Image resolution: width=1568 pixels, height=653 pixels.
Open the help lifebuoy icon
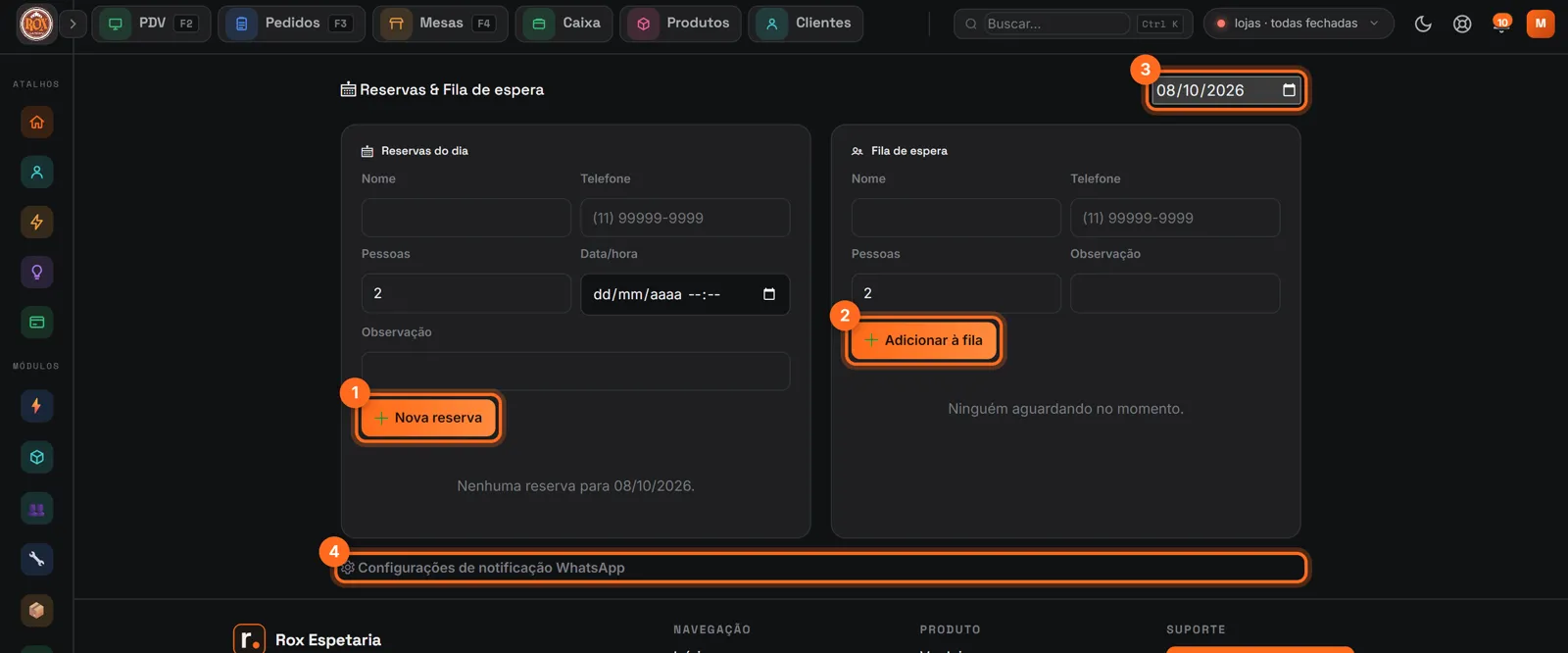click(x=1462, y=24)
